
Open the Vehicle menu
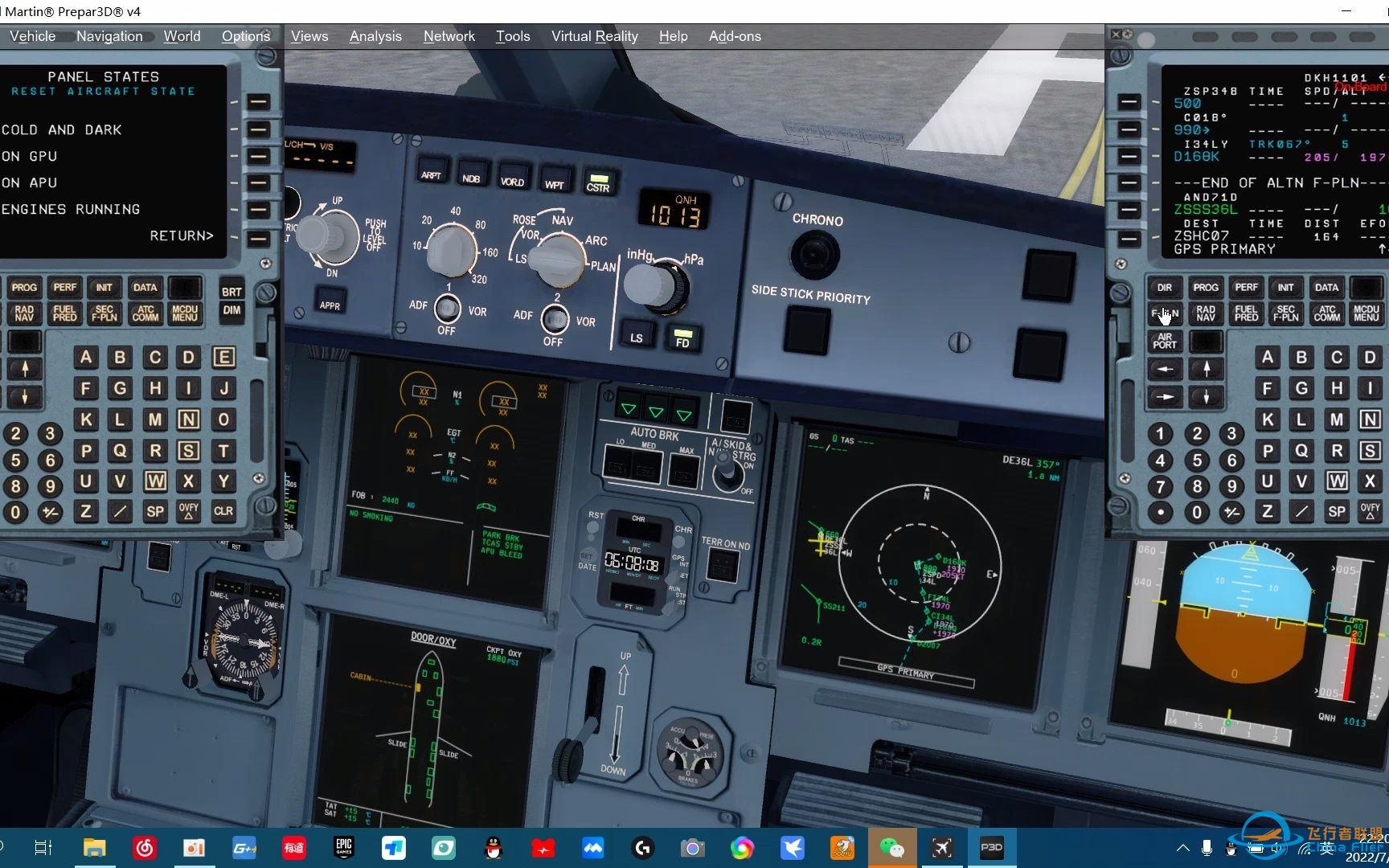pos(32,36)
